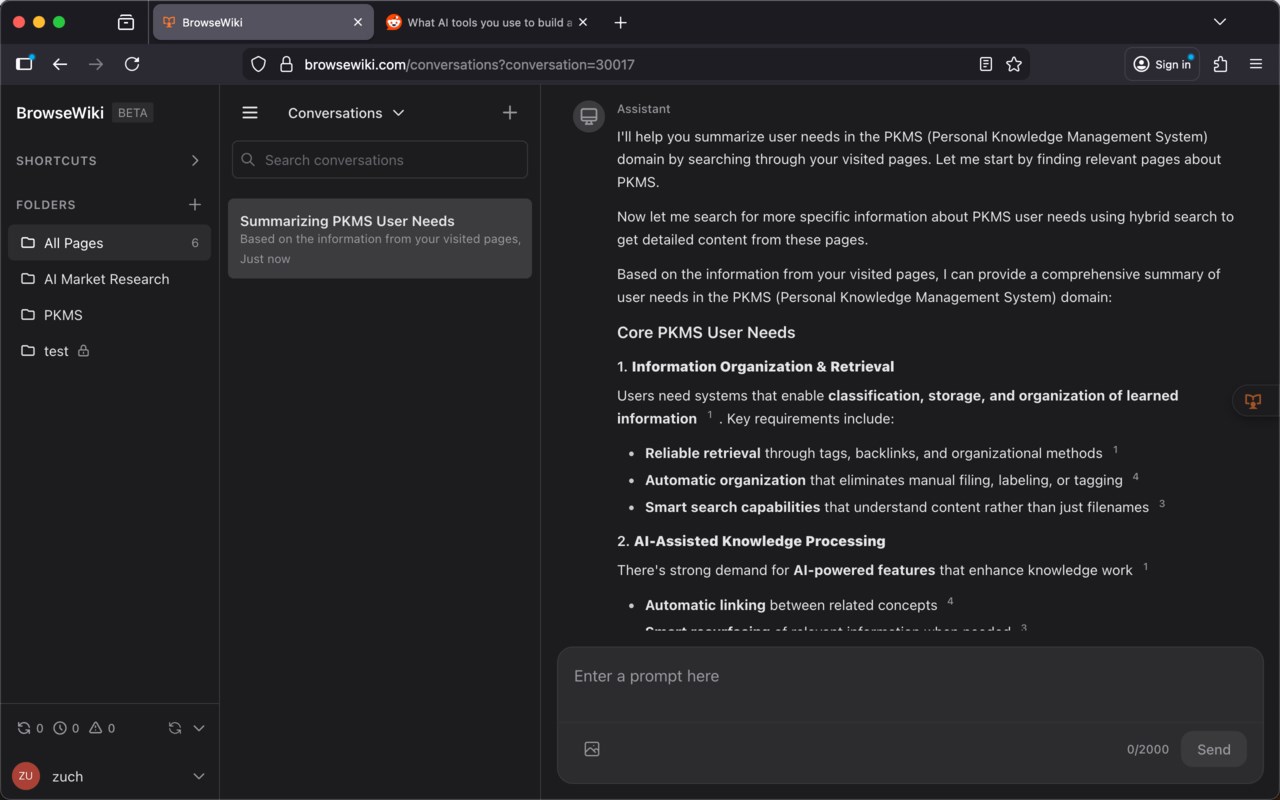This screenshot has width=1280, height=800.
Task: Toggle the conversations list hamburger icon
Action: point(250,113)
